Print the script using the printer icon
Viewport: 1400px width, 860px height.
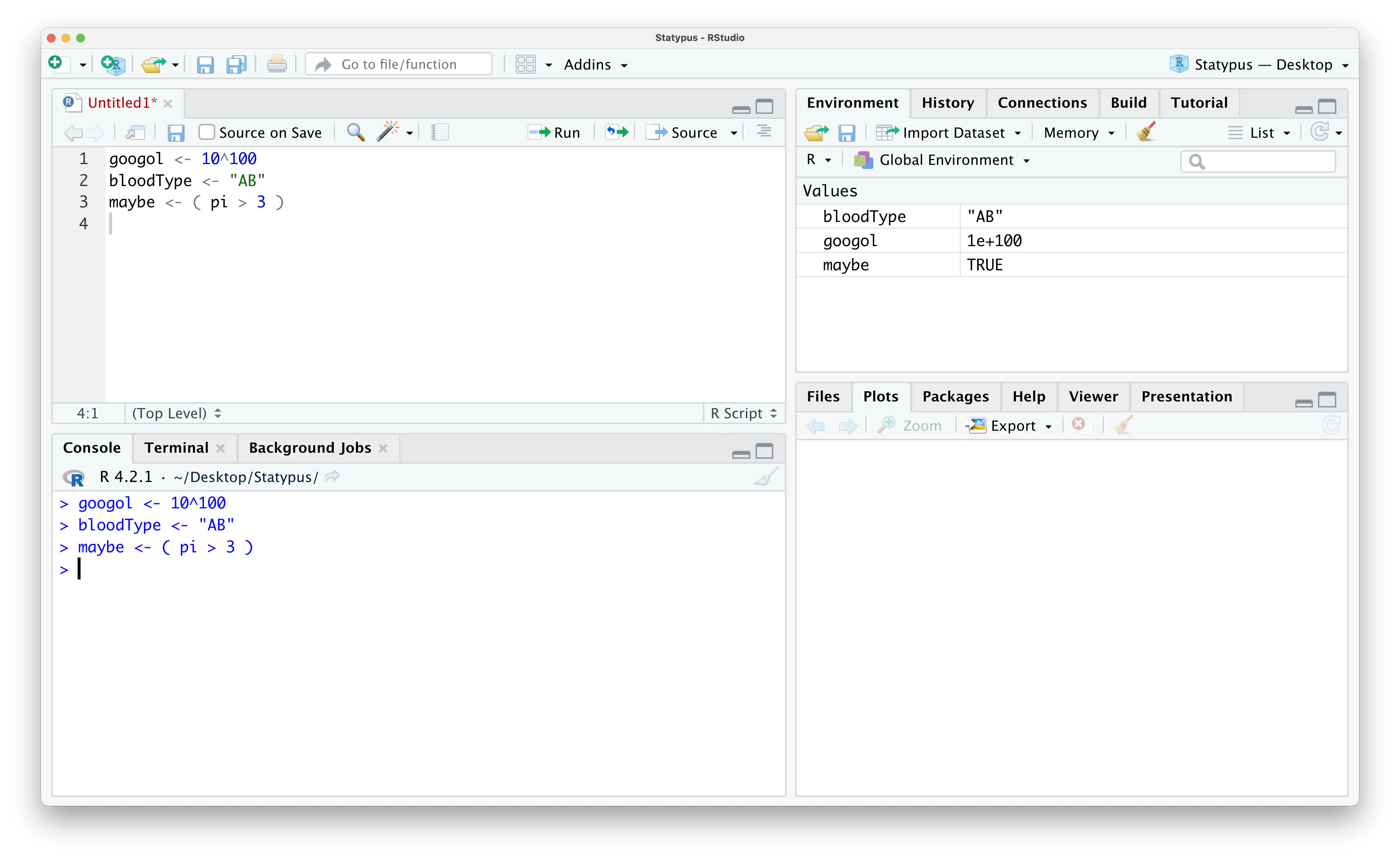277,64
